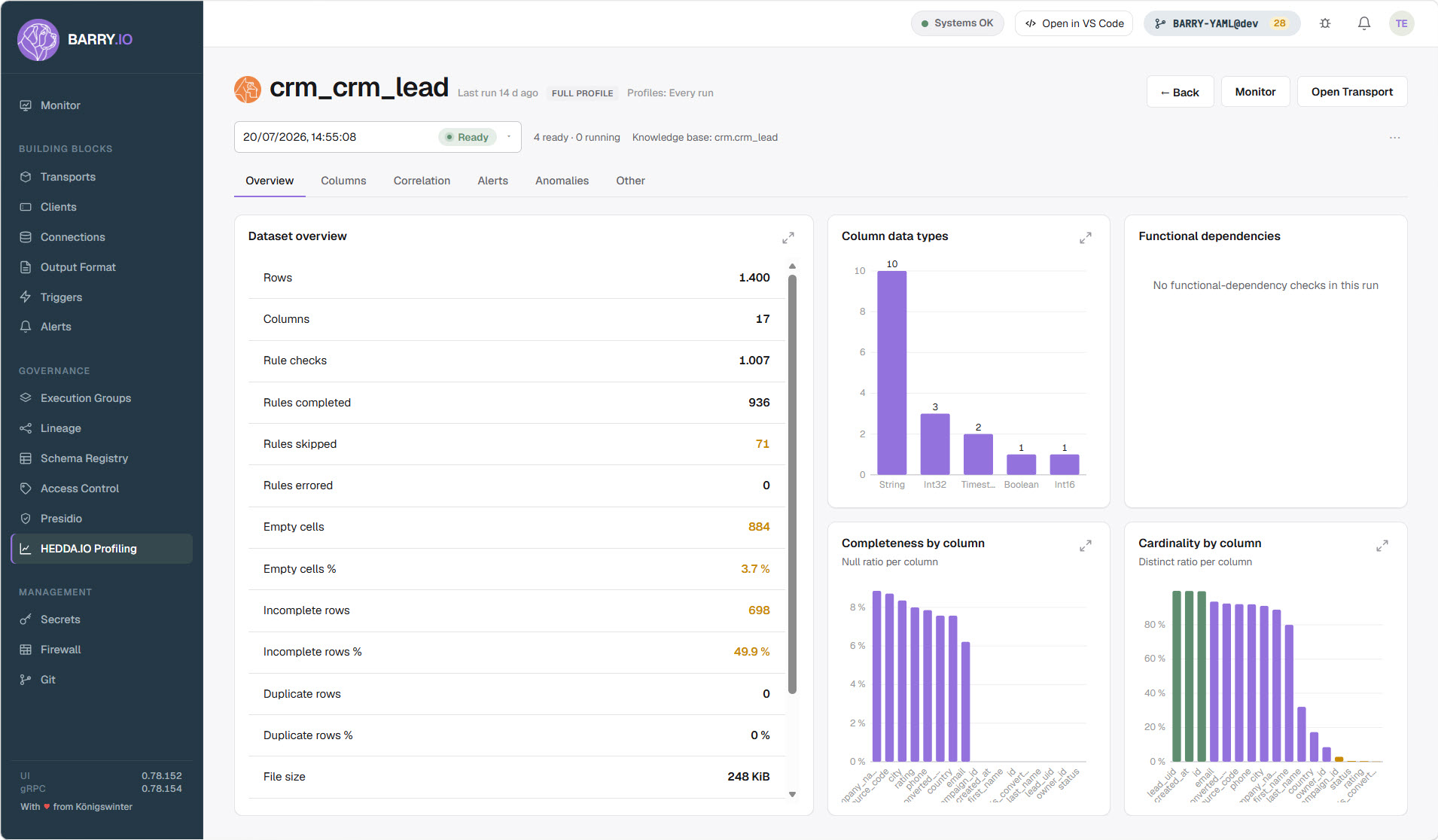
Task: Open the three-dots more options menu
Action: coord(1394,138)
